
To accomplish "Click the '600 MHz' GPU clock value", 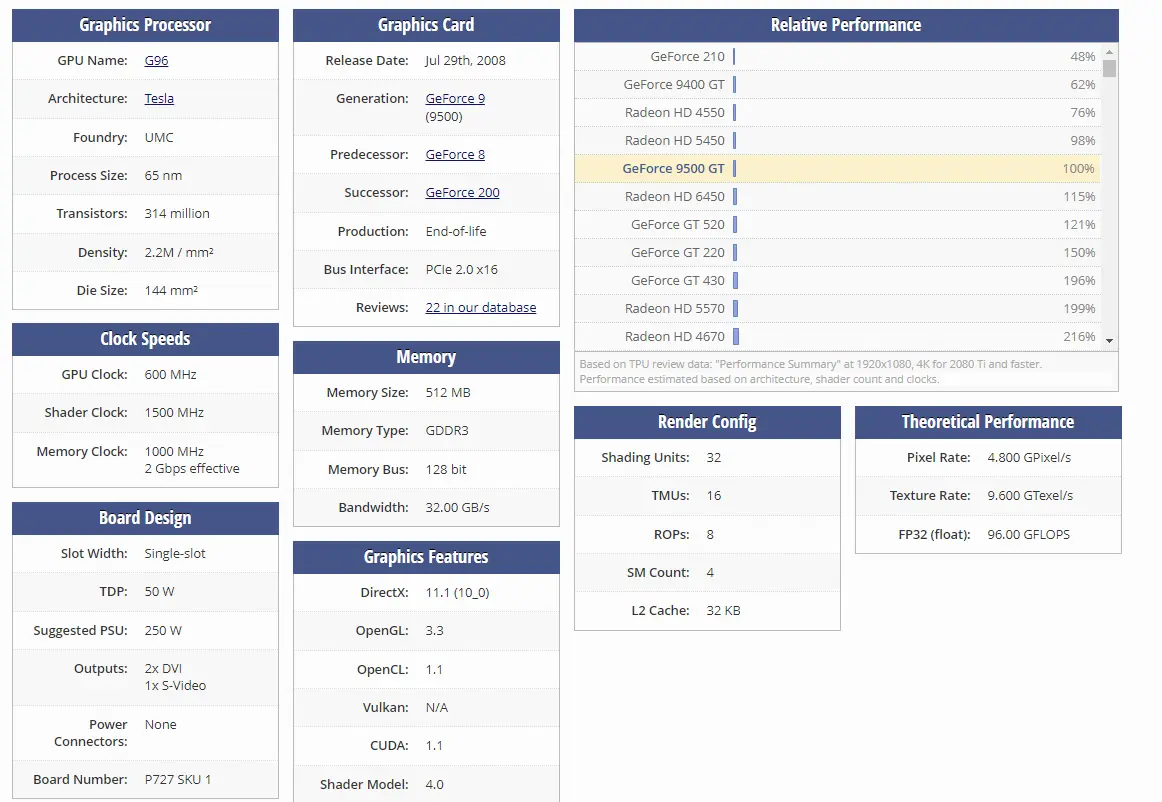I will tap(170, 375).
